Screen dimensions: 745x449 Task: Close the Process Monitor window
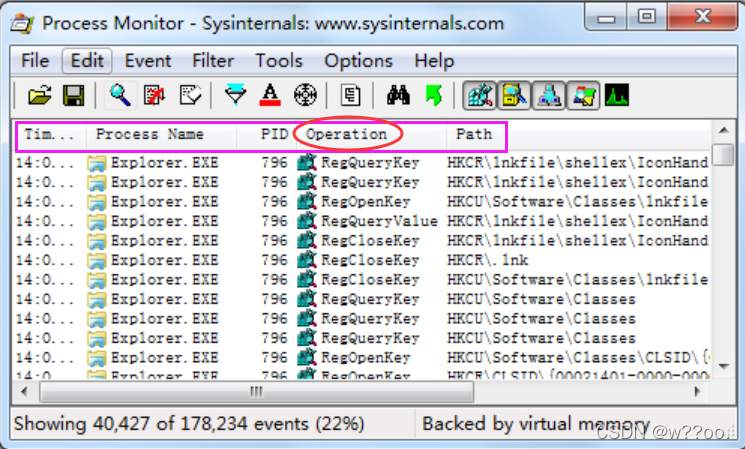coord(702,18)
